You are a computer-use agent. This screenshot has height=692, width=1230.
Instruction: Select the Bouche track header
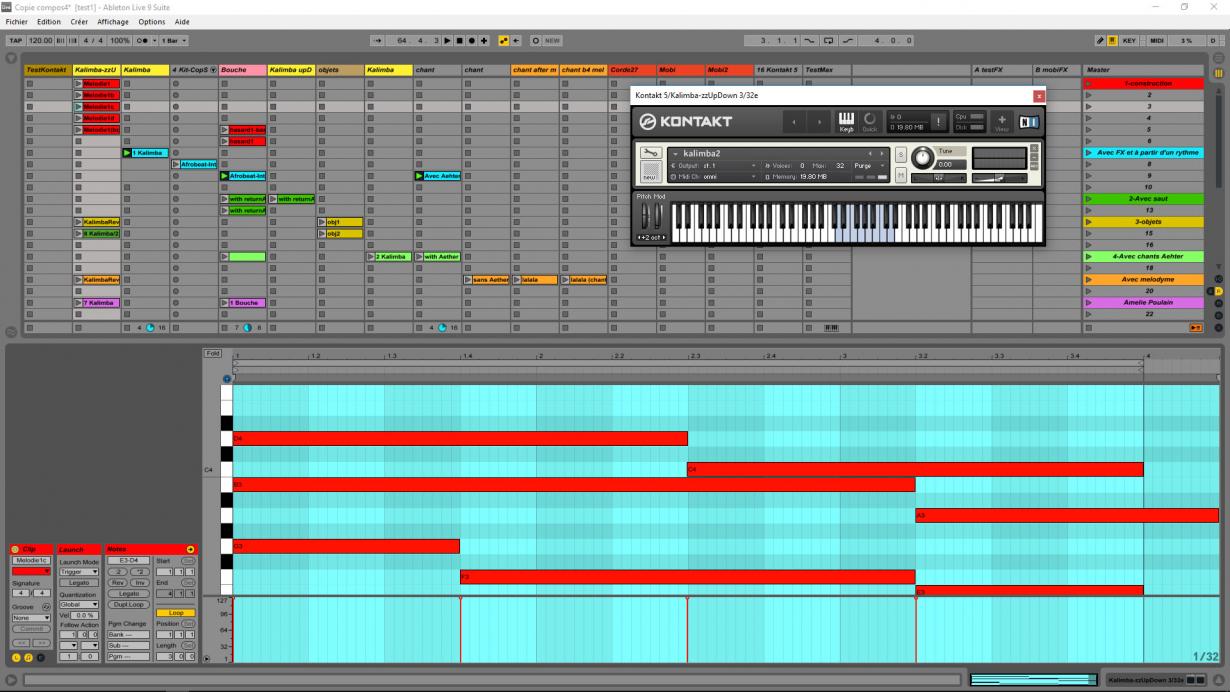(242, 70)
